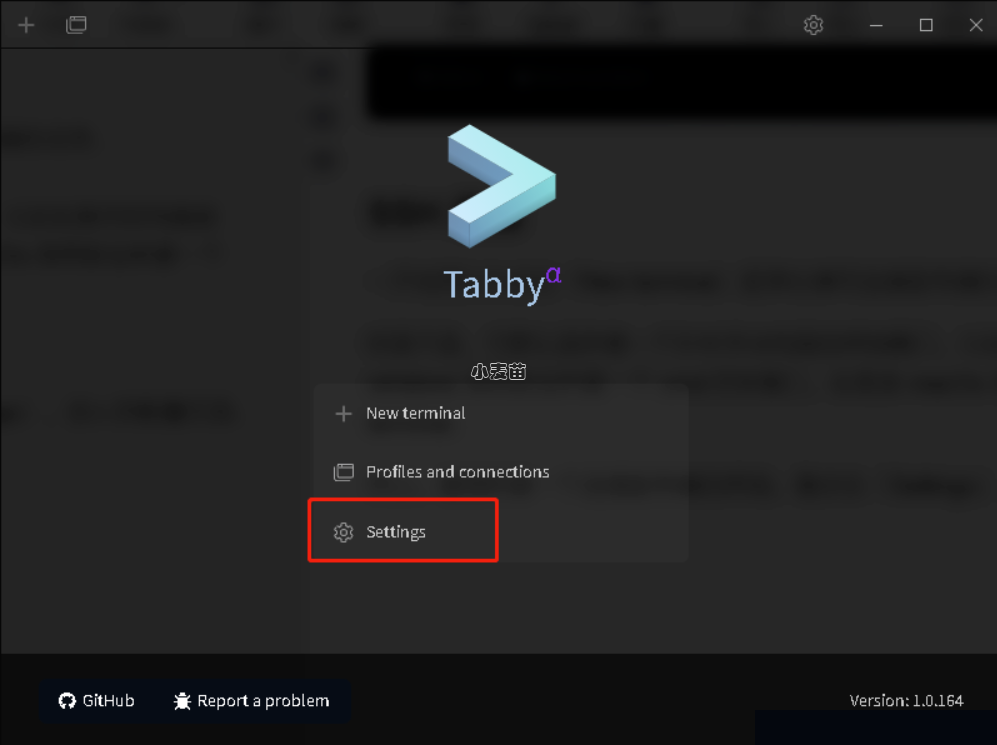Click the Tabby title text under the logo
Viewport: 997px width, 745px height.
494,285
